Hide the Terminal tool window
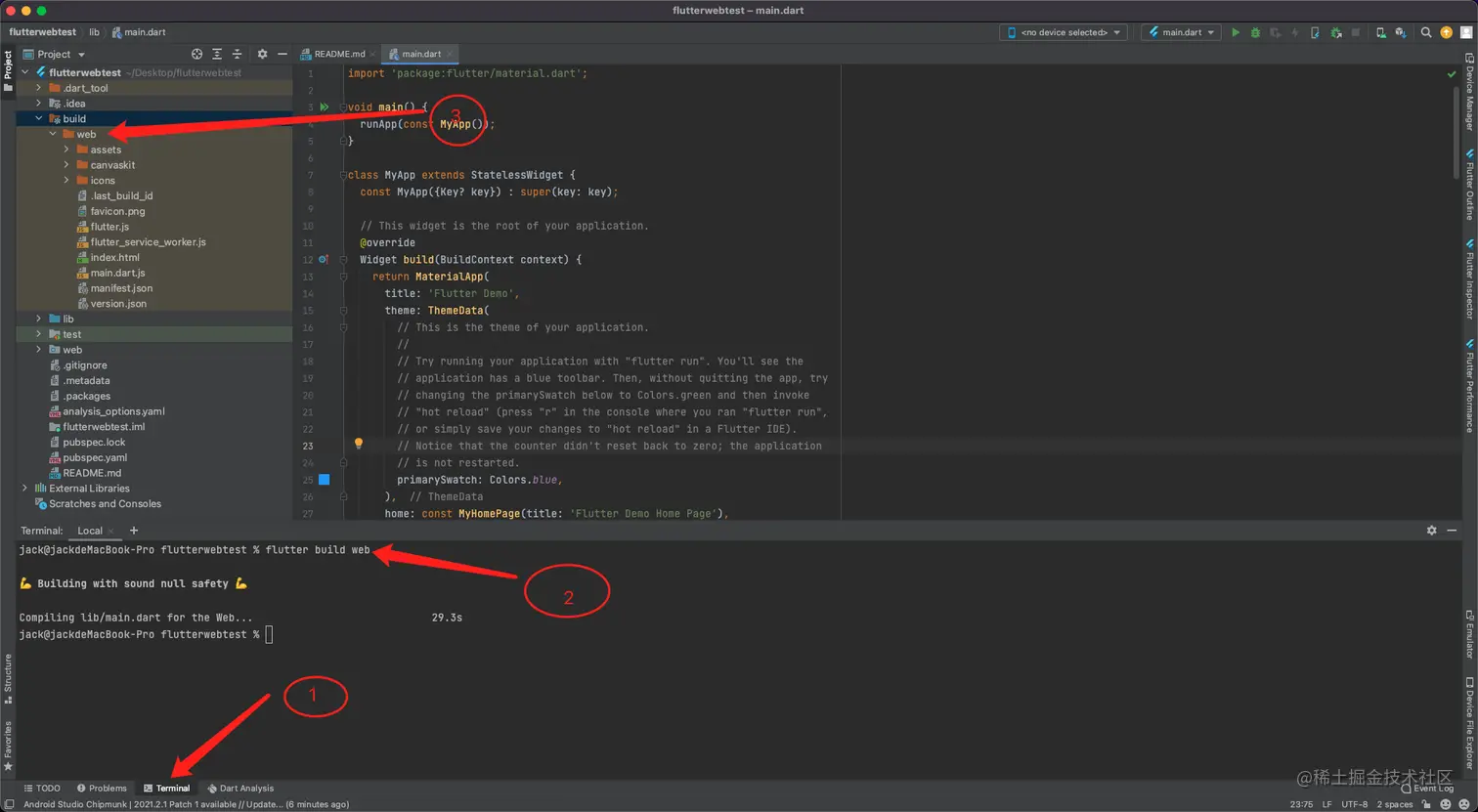This screenshot has height=812, width=1478. [1453, 531]
